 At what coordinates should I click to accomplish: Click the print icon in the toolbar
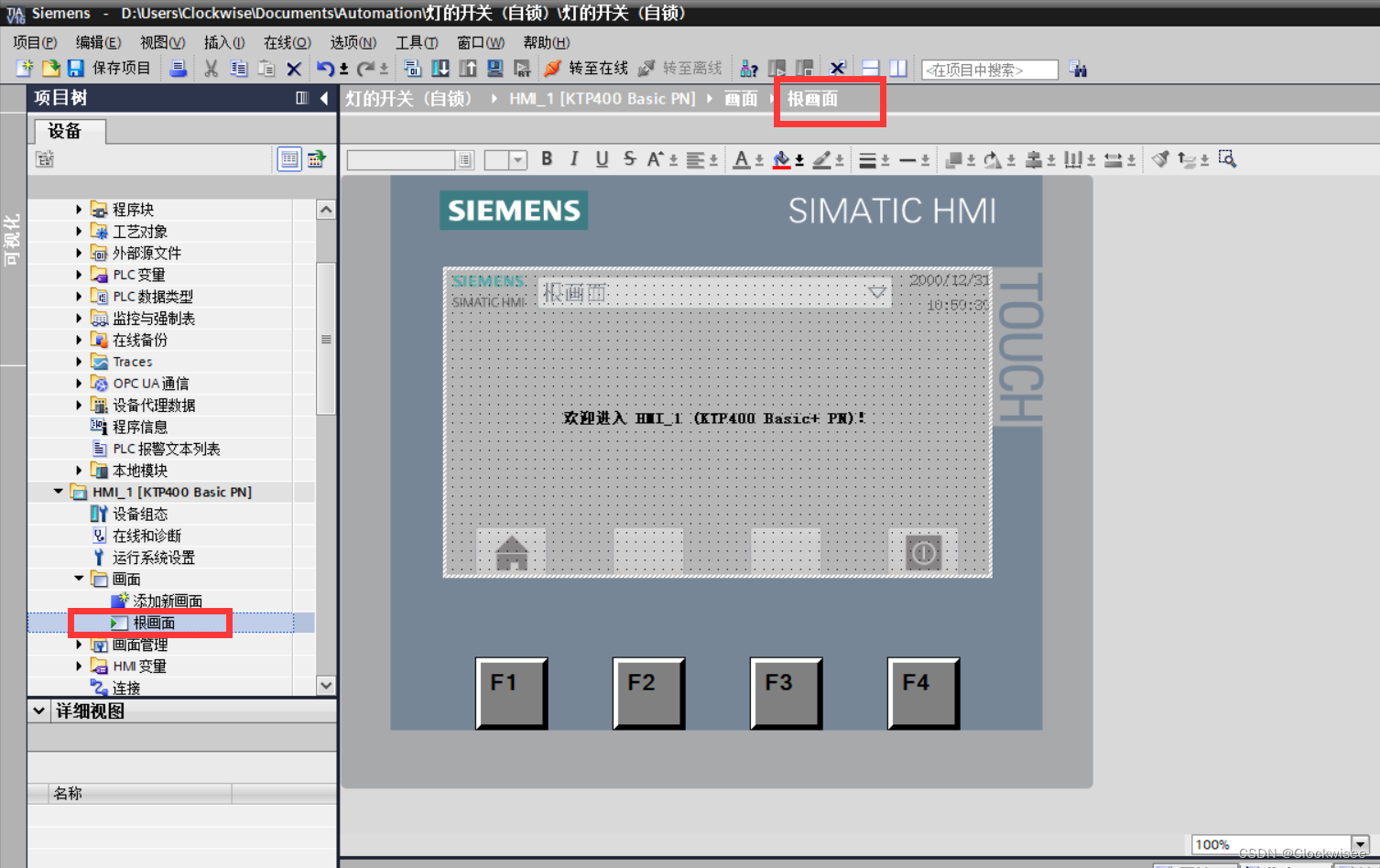179,69
